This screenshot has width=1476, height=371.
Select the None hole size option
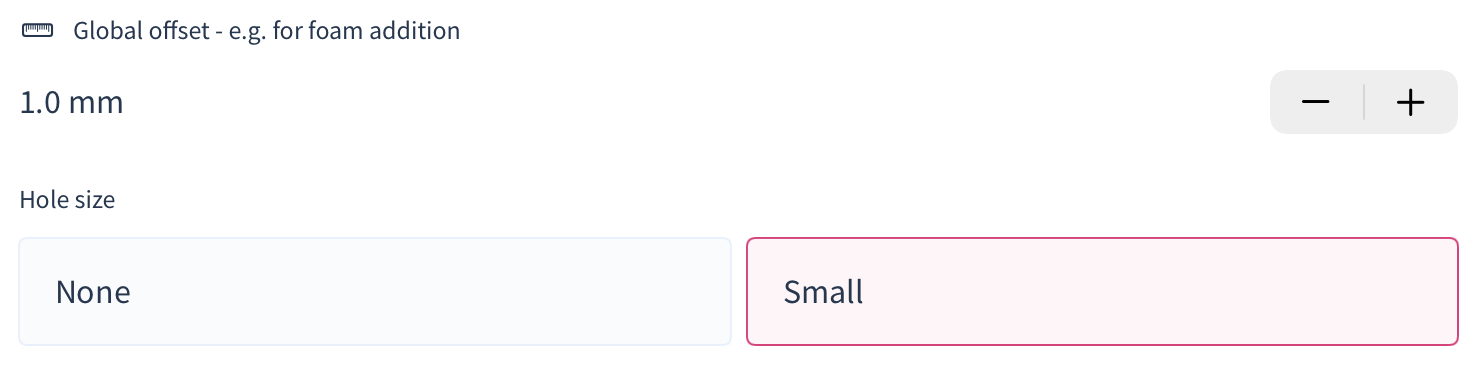375,292
